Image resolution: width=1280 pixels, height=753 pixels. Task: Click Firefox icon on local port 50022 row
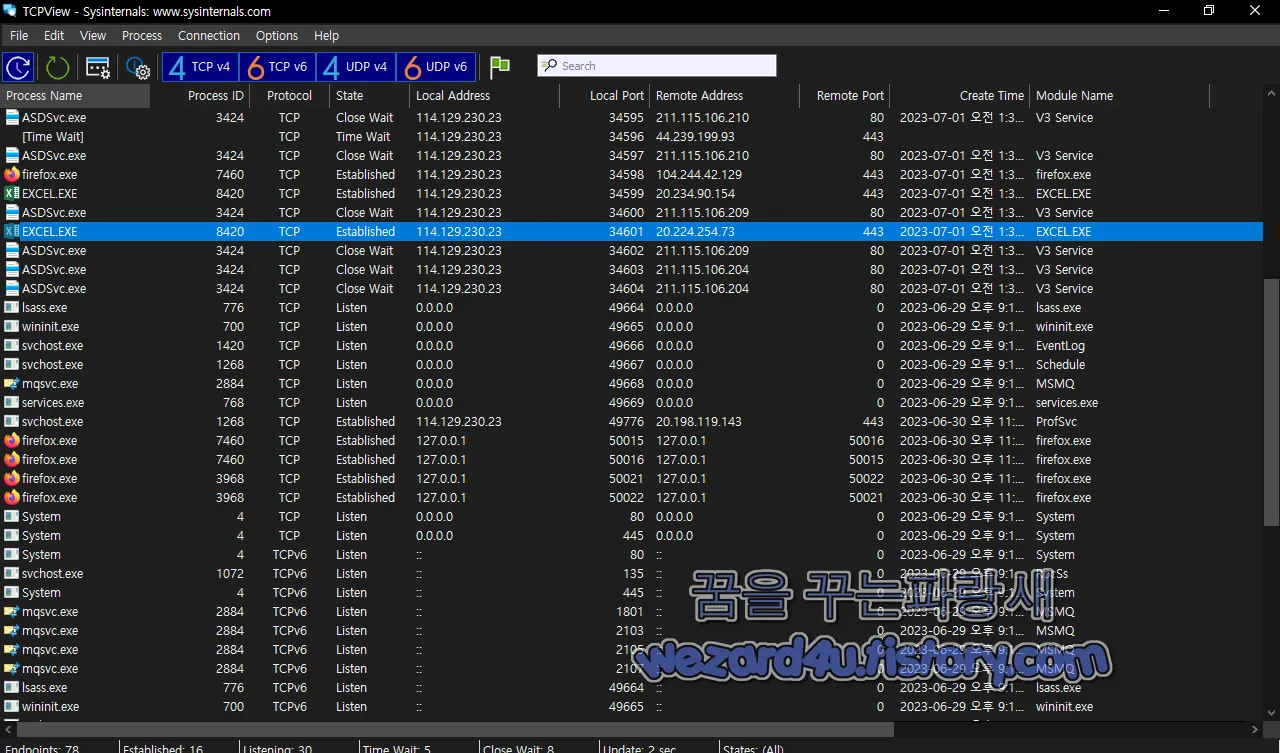coord(12,497)
